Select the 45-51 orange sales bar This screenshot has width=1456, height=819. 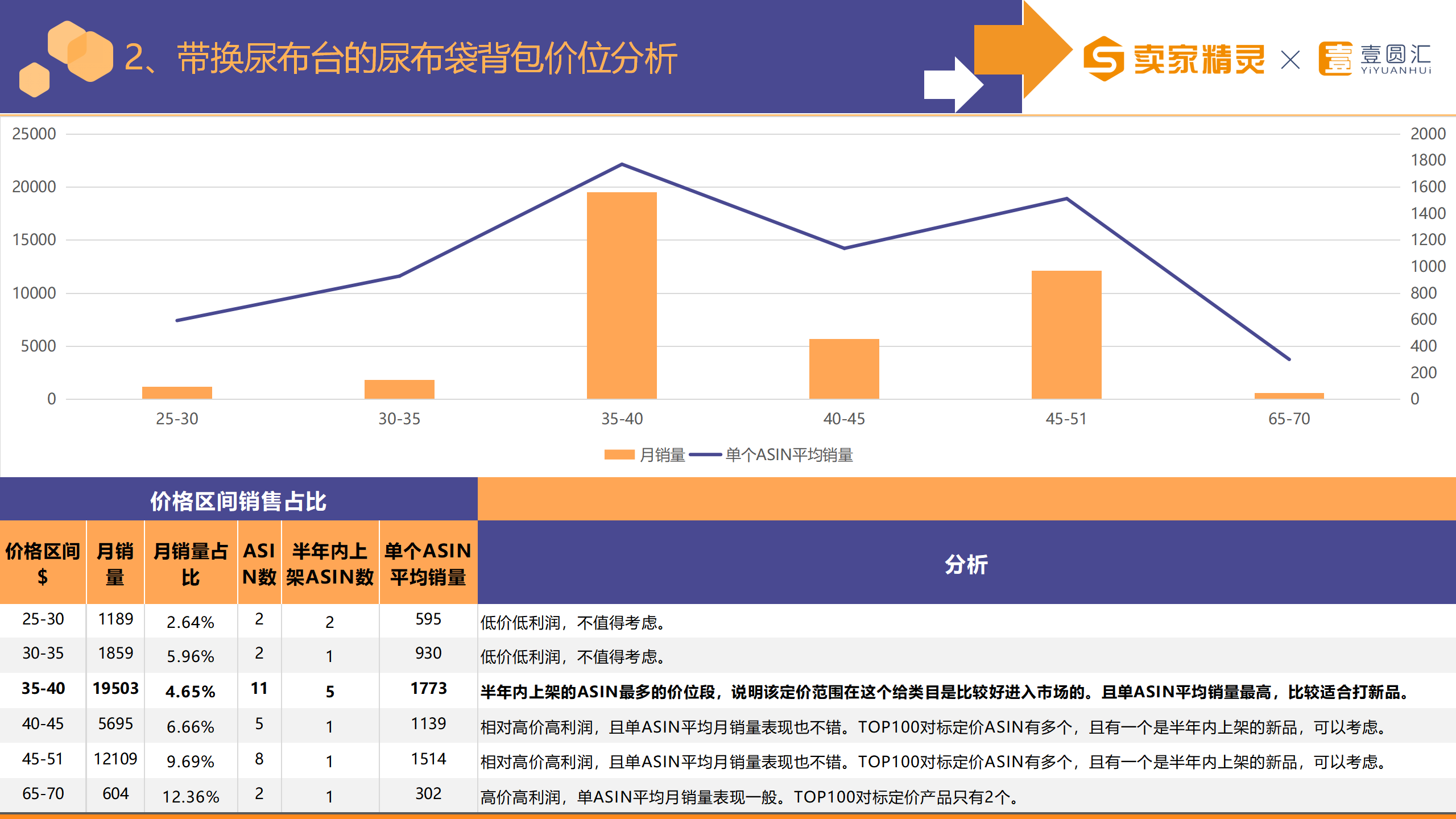coord(1066,334)
